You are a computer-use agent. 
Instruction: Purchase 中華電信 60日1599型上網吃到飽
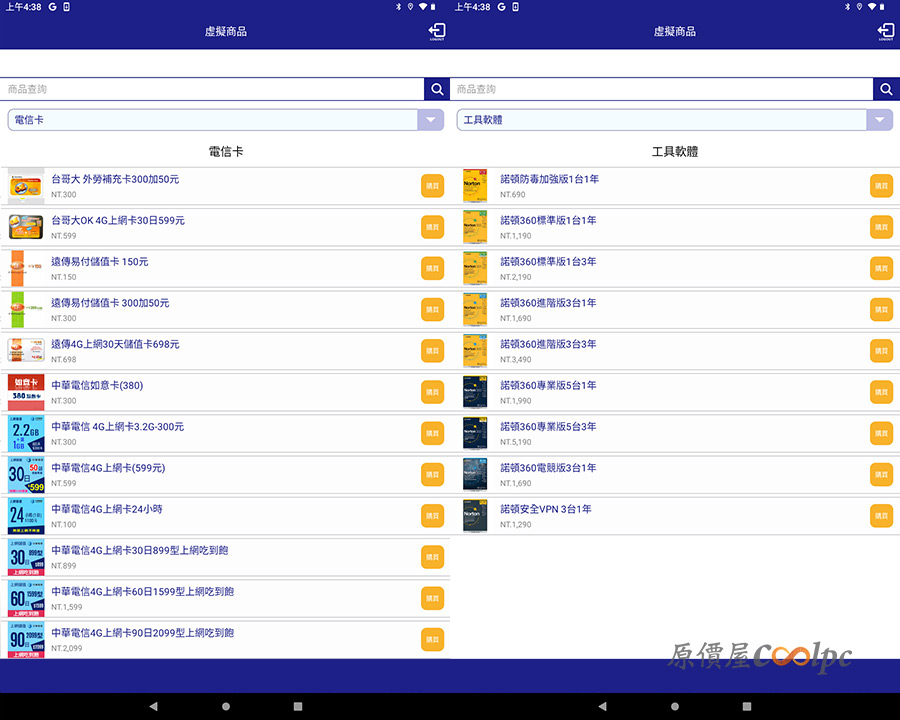(432, 598)
